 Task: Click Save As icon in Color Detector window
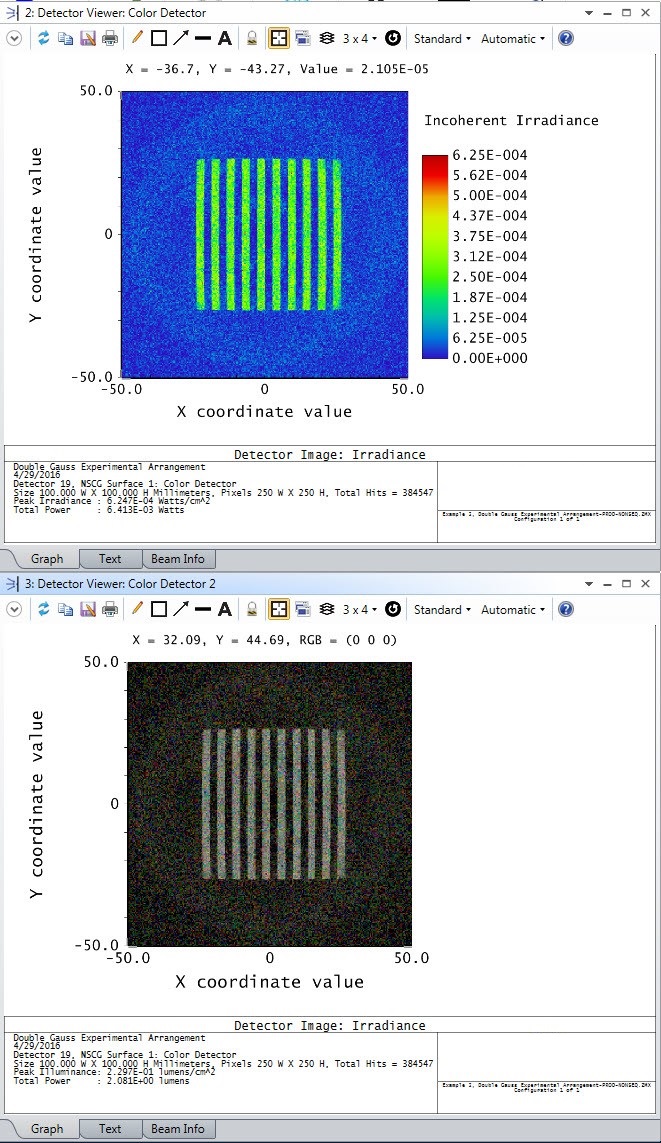tap(87, 39)
